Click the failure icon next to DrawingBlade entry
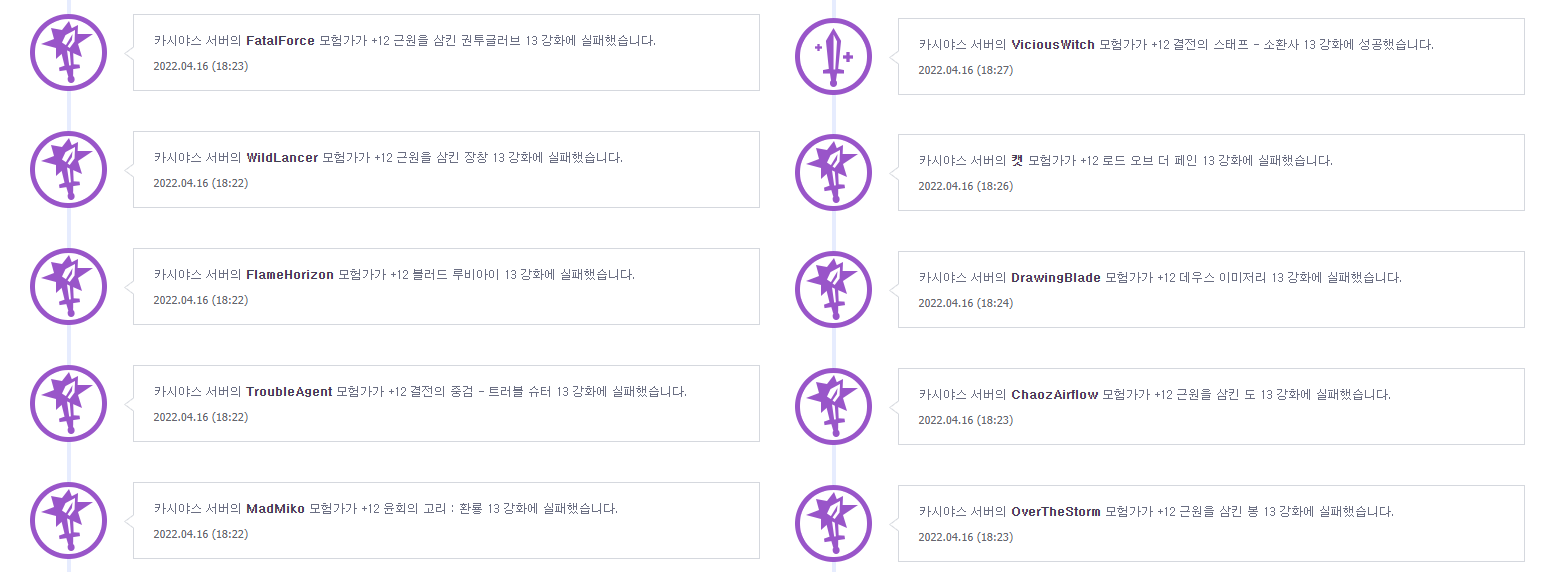This screenshot has width=1562, height=572. pyautogui.click(x=833, y=290)
